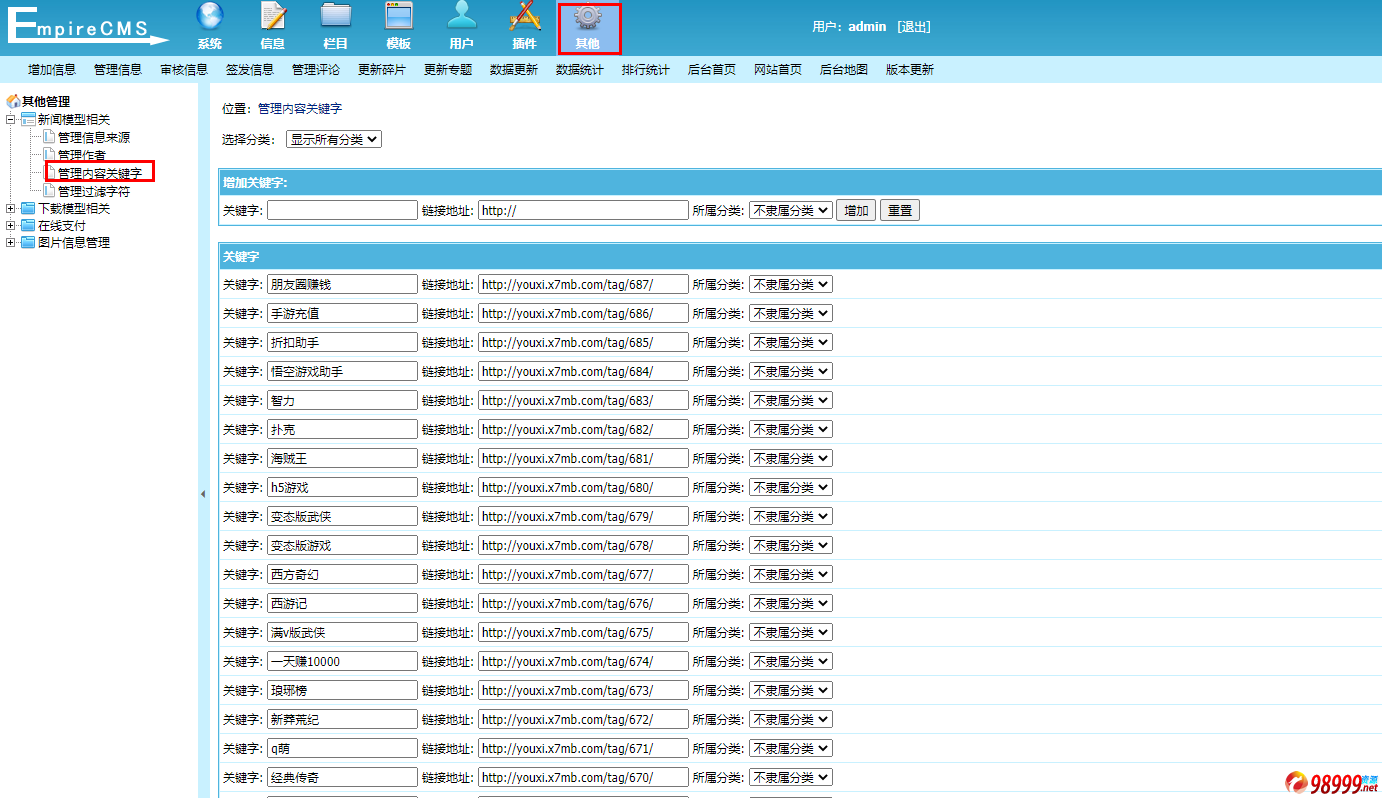Viewport: 1382px width, 798px height.
Task: Click the tag/672/ link address field
Action: (583, 719)
